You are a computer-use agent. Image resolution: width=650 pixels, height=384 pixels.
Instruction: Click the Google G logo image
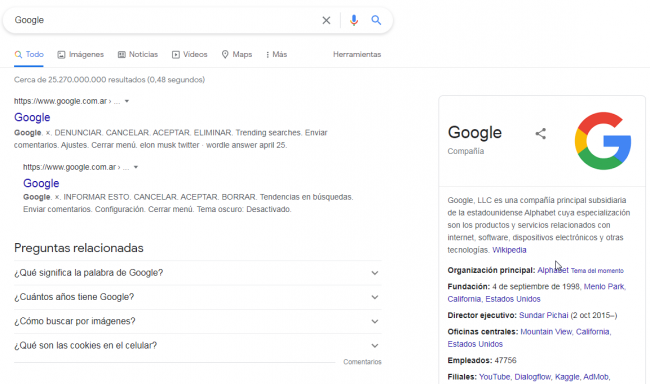click(603, 141)
